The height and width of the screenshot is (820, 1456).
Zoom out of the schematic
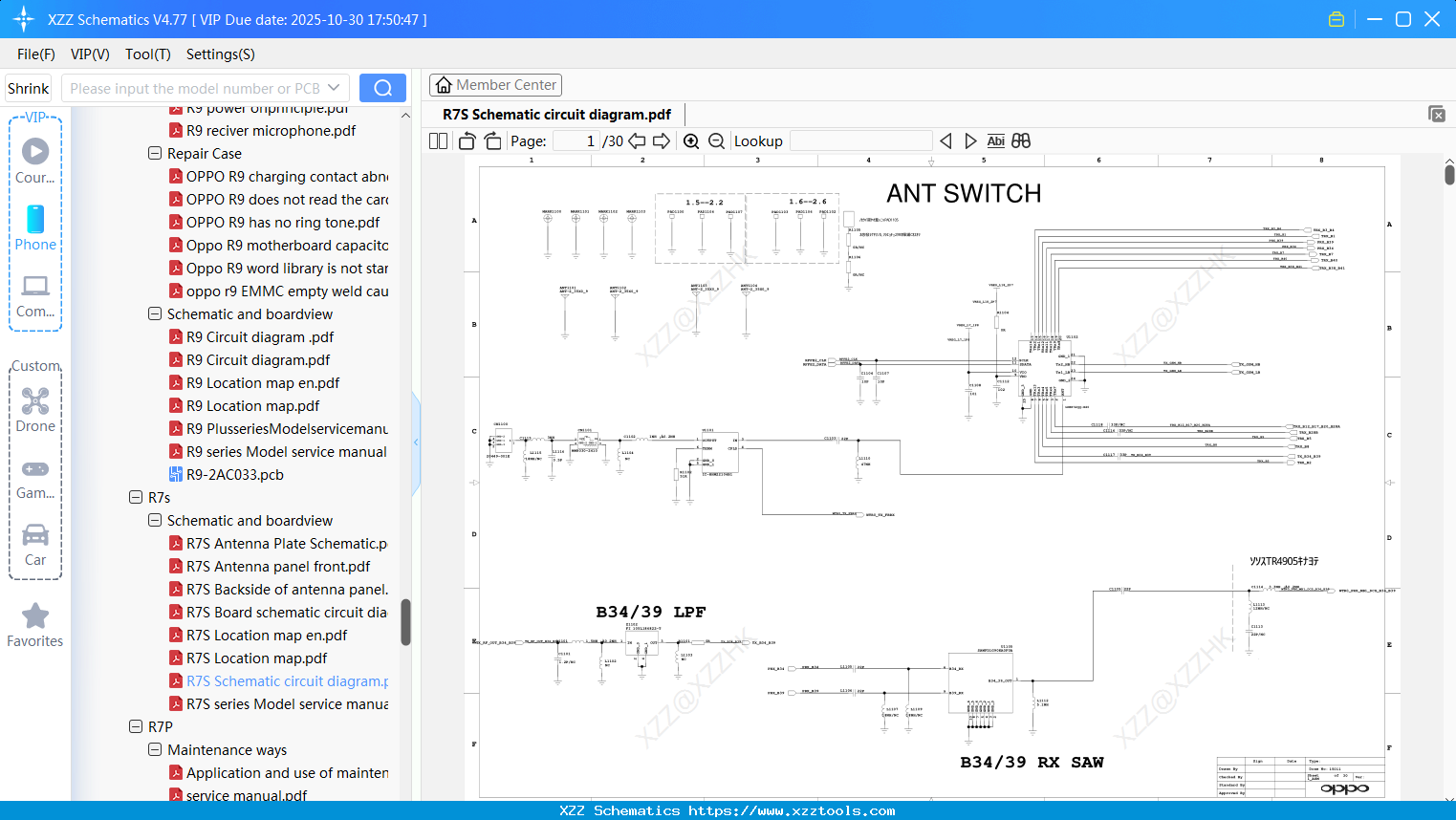pyautogui.click(x=715, y=140)
